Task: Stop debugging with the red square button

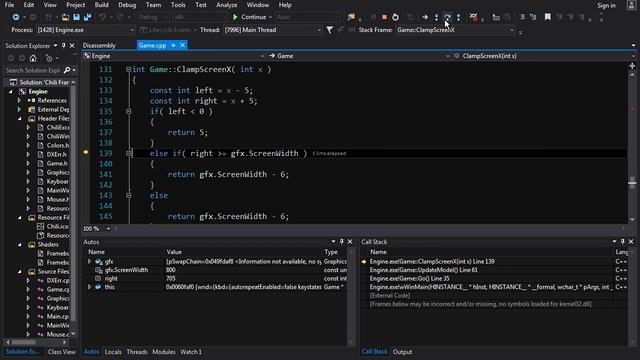Action: (384, 17)
